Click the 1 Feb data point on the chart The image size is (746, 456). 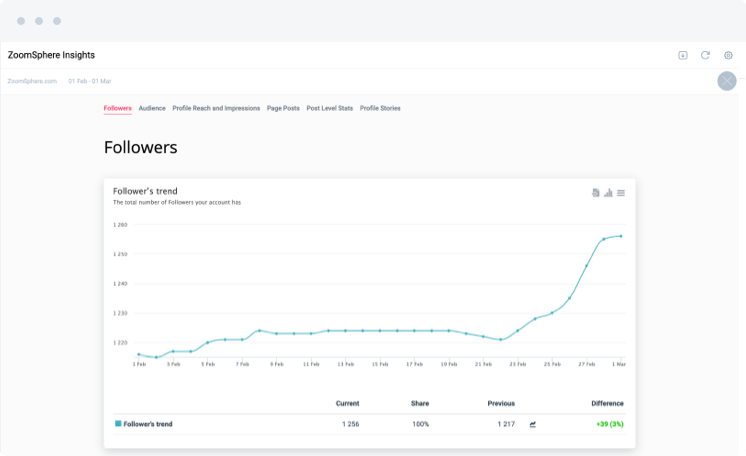[x=139, y=354]
